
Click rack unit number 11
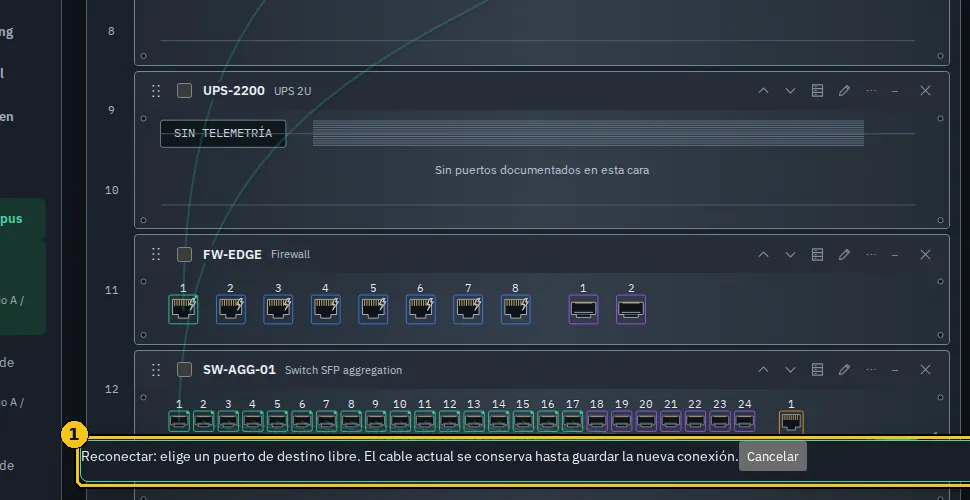(x=111, y=290)
